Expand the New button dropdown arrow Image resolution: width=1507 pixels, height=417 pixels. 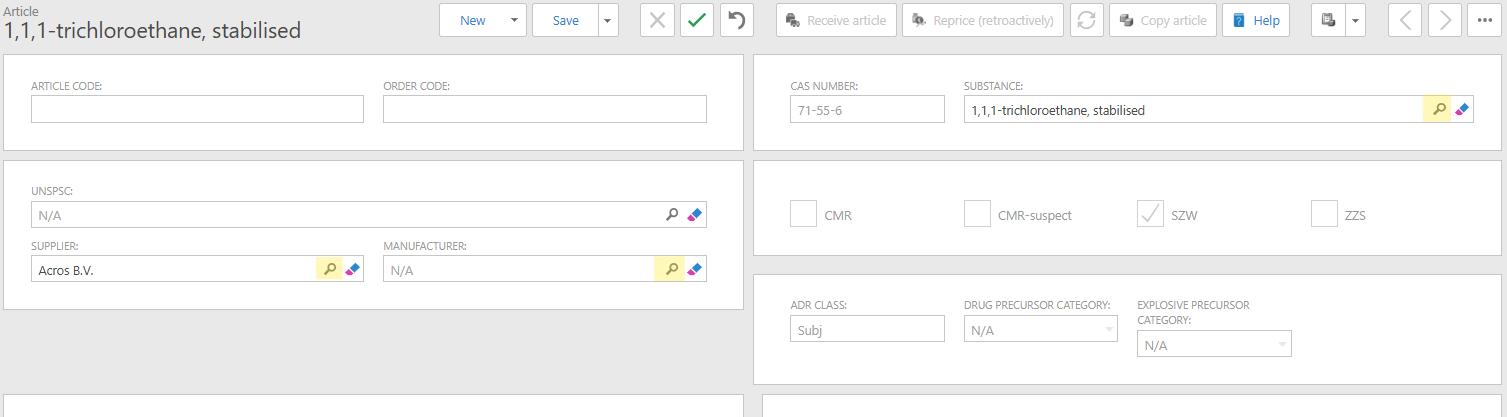pos(513,20)
